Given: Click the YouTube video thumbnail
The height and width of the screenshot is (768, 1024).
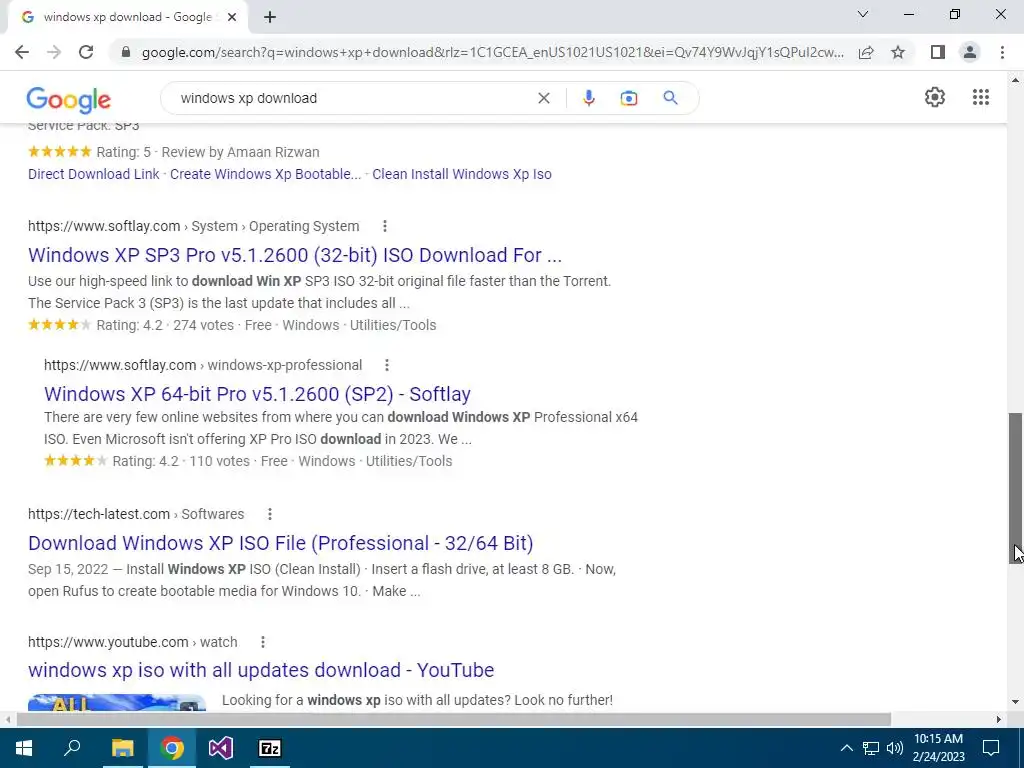Looking at the screenshot, I should tap(117, 702).
